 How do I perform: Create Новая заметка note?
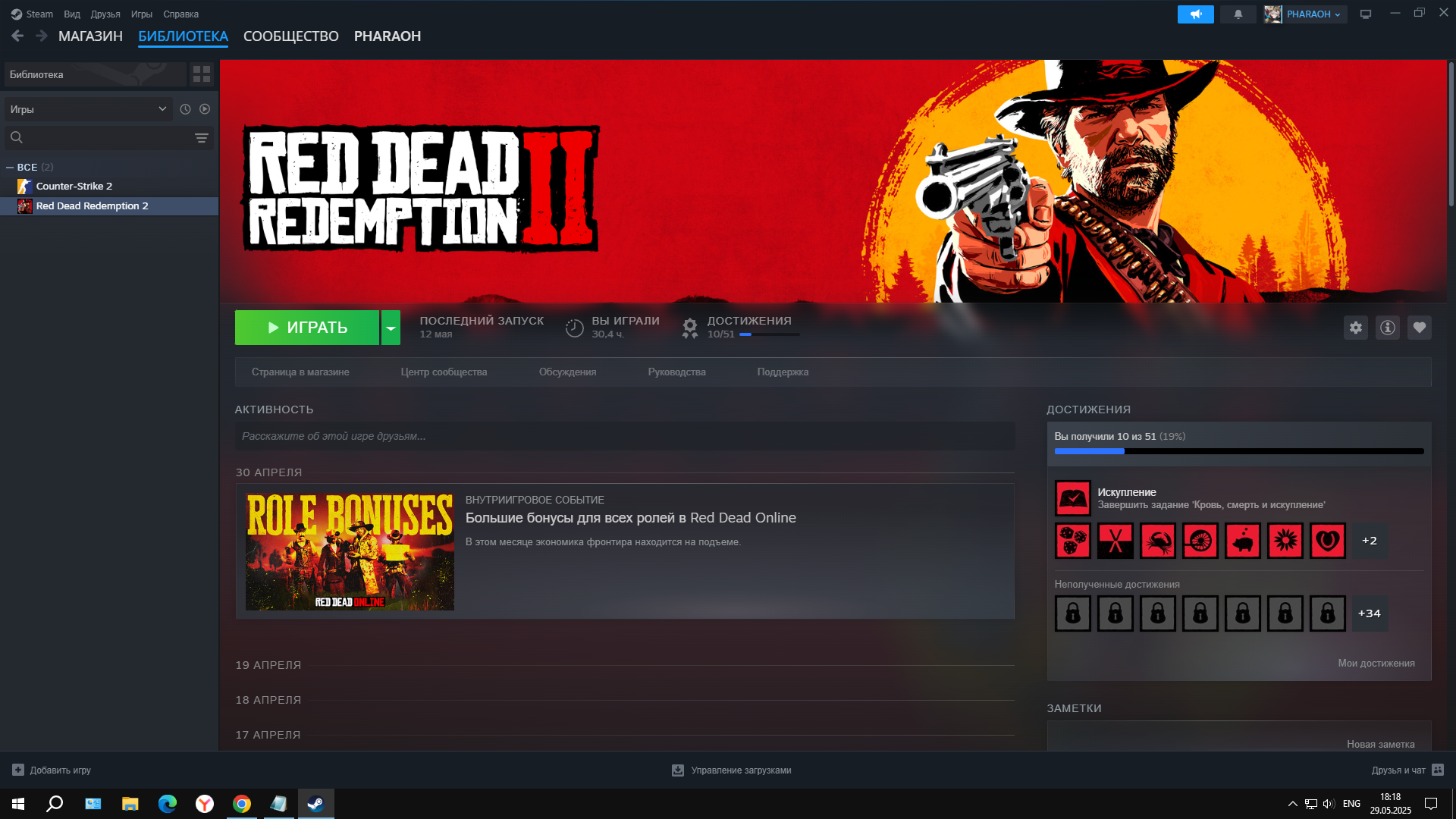click(1381, 745)
